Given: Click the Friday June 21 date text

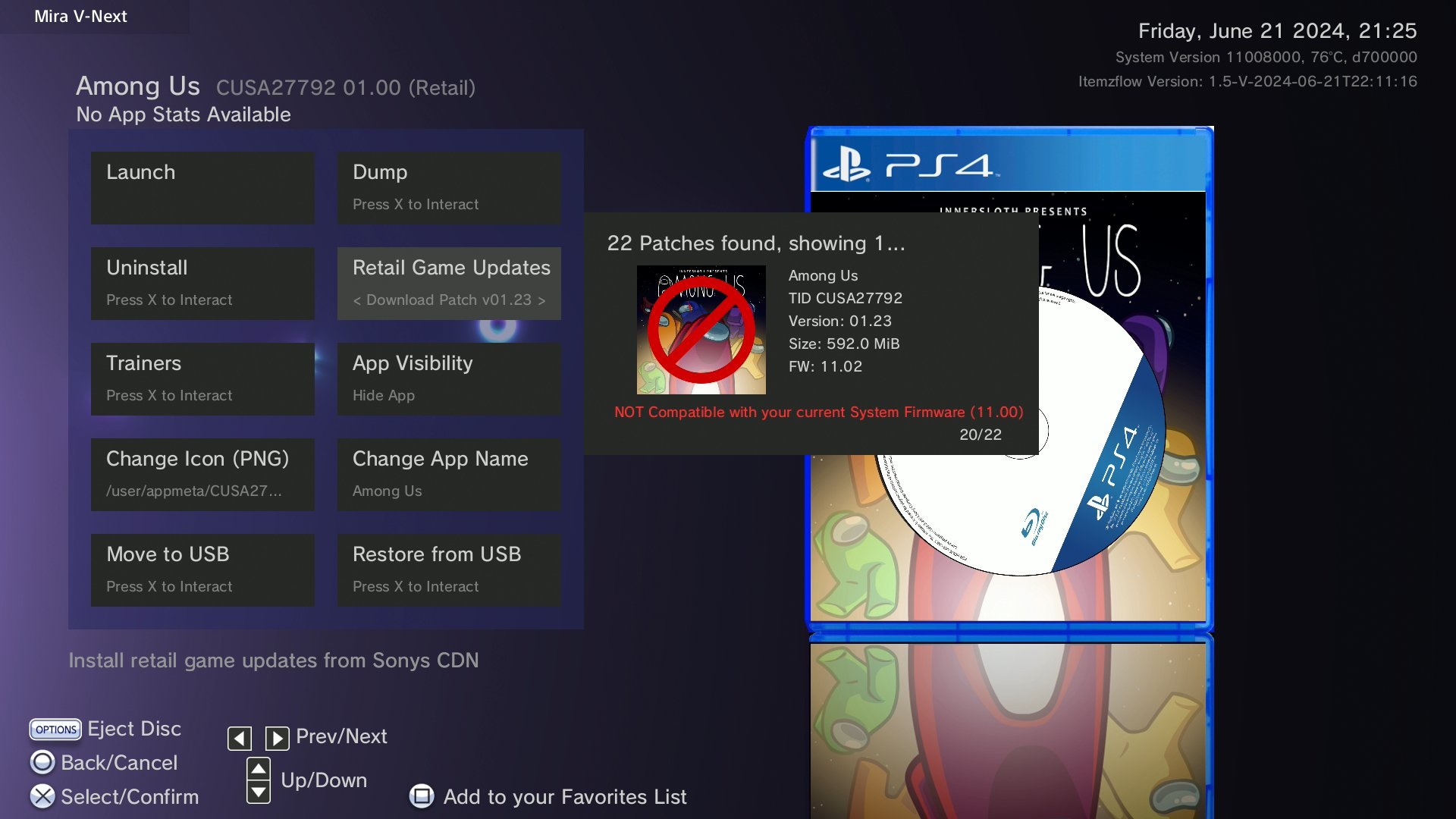Looking at the screenshot, I should pos(1278,31).
